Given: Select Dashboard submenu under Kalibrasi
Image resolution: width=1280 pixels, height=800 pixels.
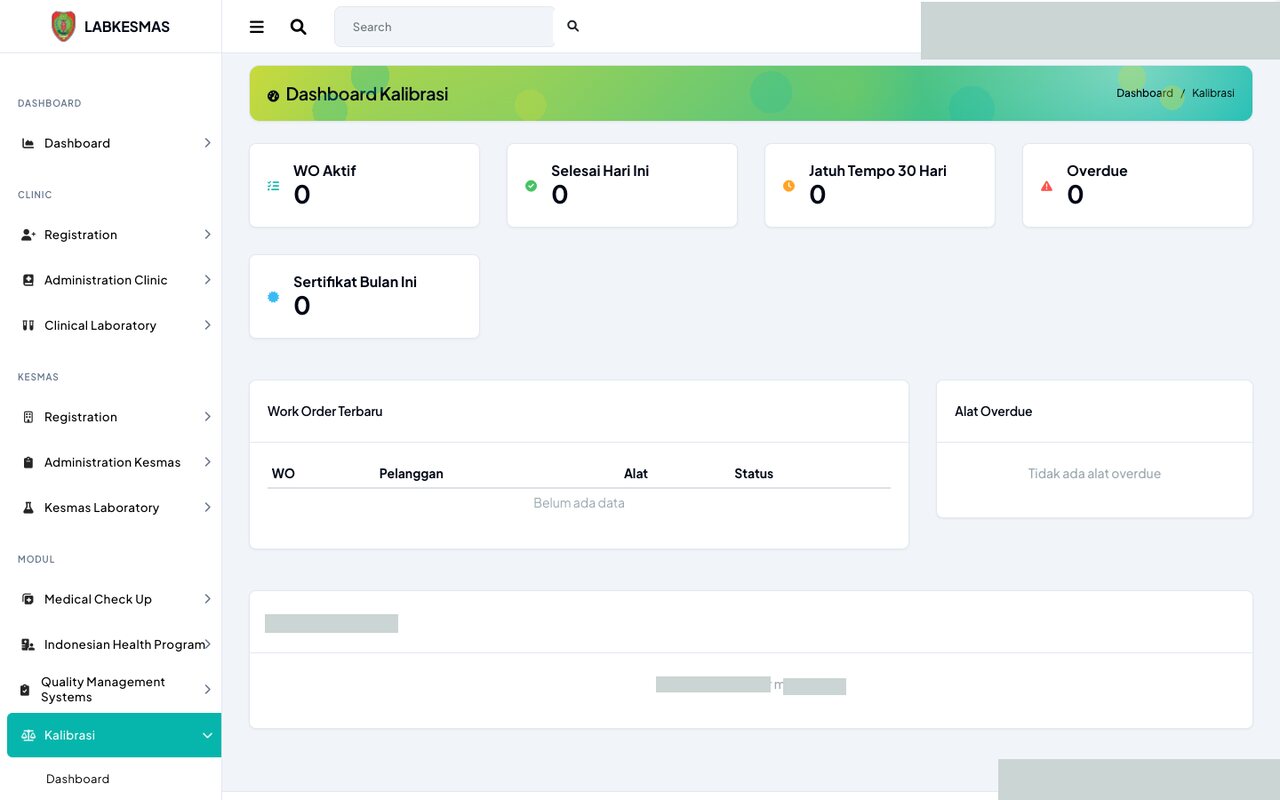Looking at the screenshot, I should (x=77, y=779).
